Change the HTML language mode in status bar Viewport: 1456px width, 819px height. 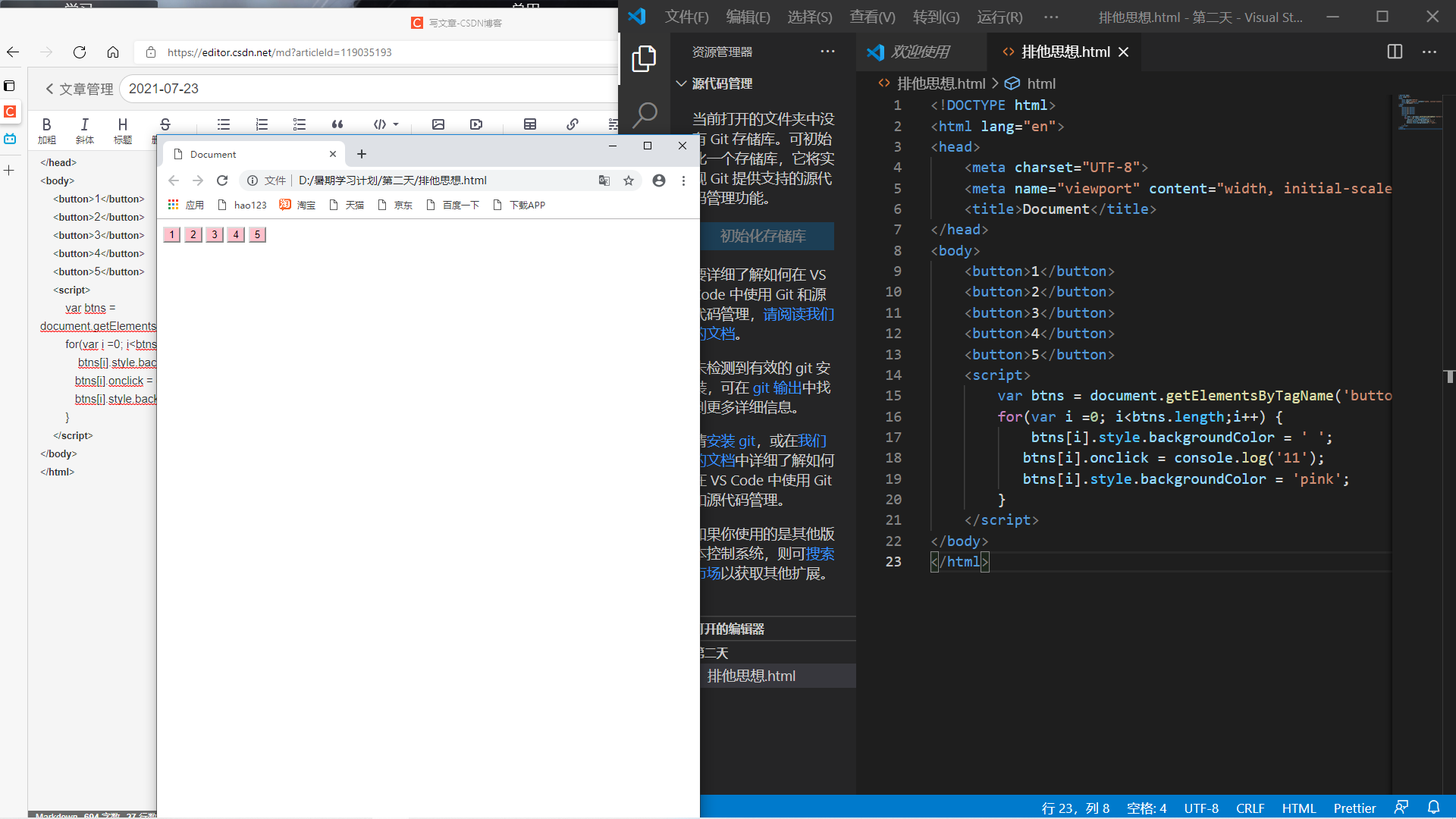click(x=1298, y=808)
